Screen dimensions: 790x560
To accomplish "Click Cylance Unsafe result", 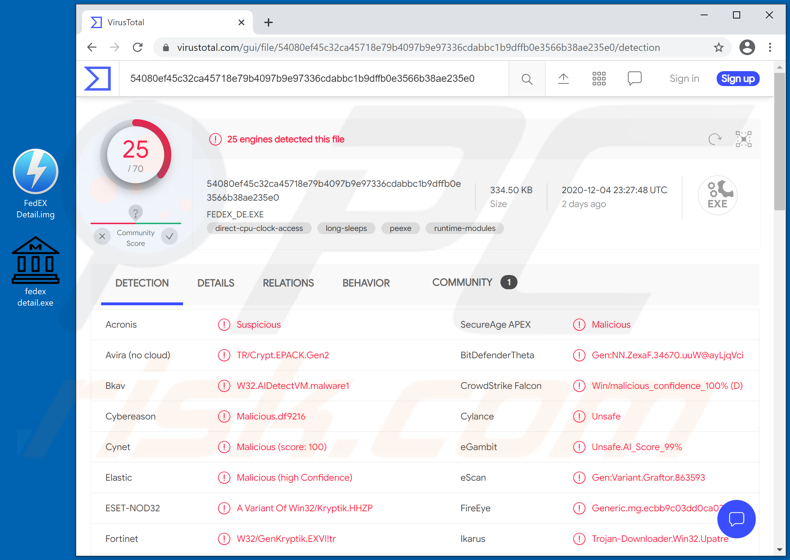I will 606,417.
